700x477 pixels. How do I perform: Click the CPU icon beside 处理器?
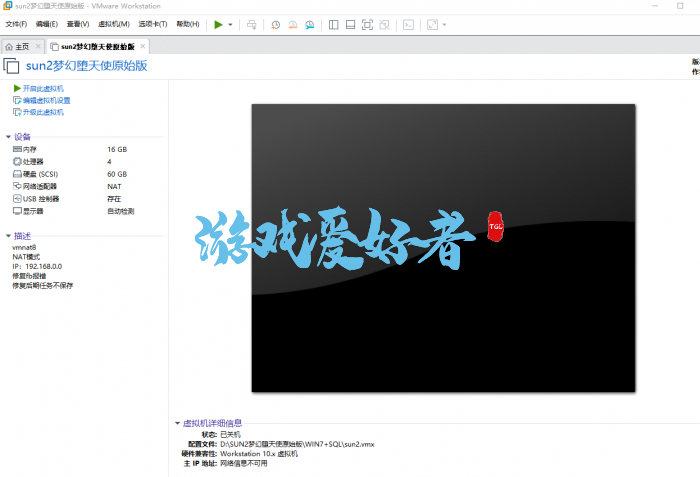(x=17, y=162)
